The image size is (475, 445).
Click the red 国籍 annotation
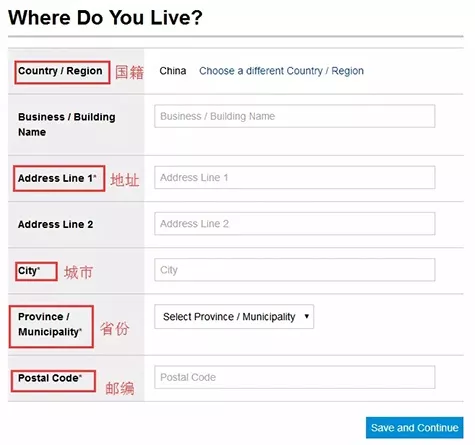click(129, 72)
